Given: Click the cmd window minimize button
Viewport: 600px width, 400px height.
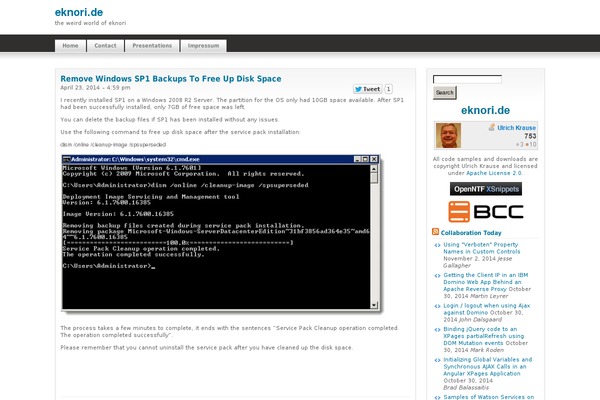Looking at the screenshot, I should [357, 159].
